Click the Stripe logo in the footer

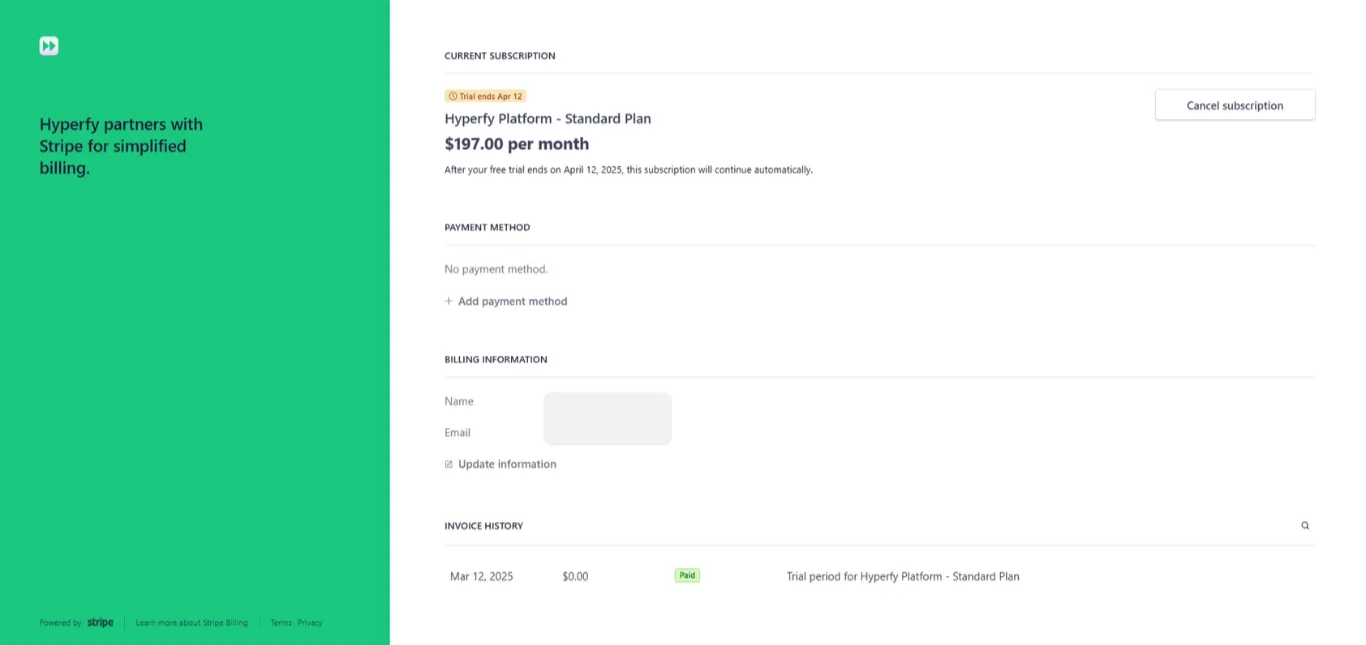[100, 622]
